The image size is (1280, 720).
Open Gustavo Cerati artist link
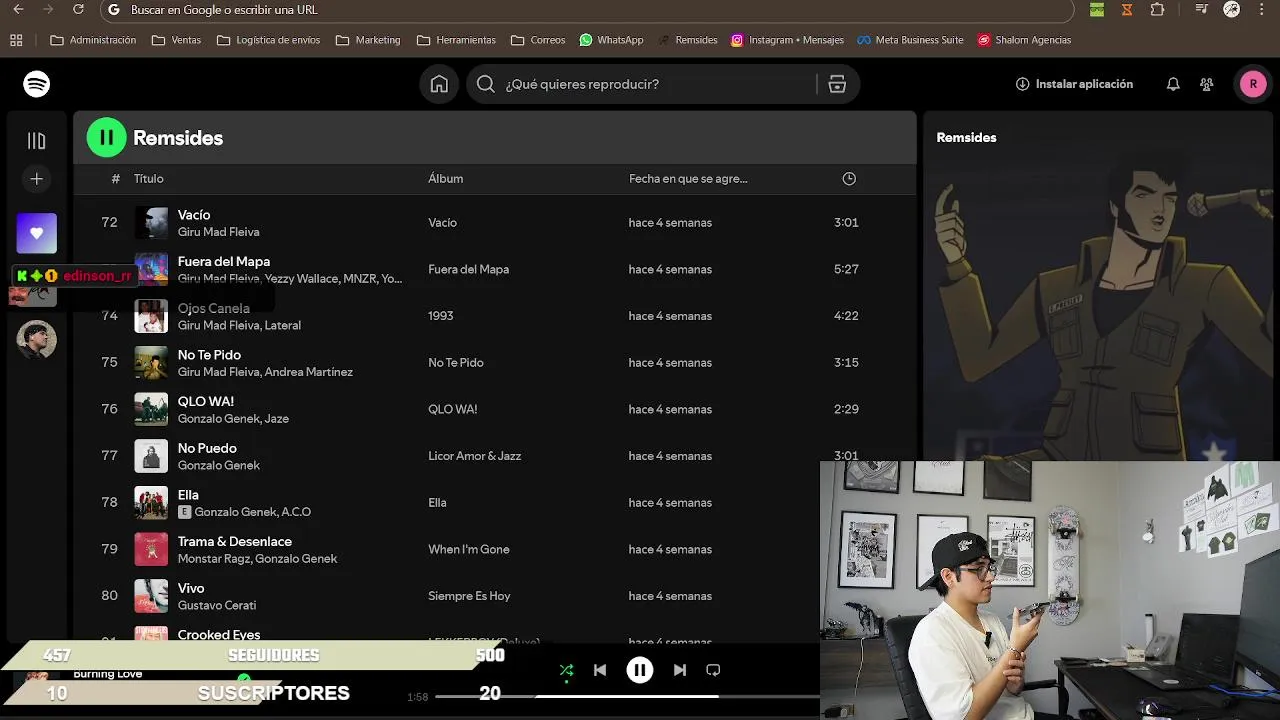click(217, 606)
